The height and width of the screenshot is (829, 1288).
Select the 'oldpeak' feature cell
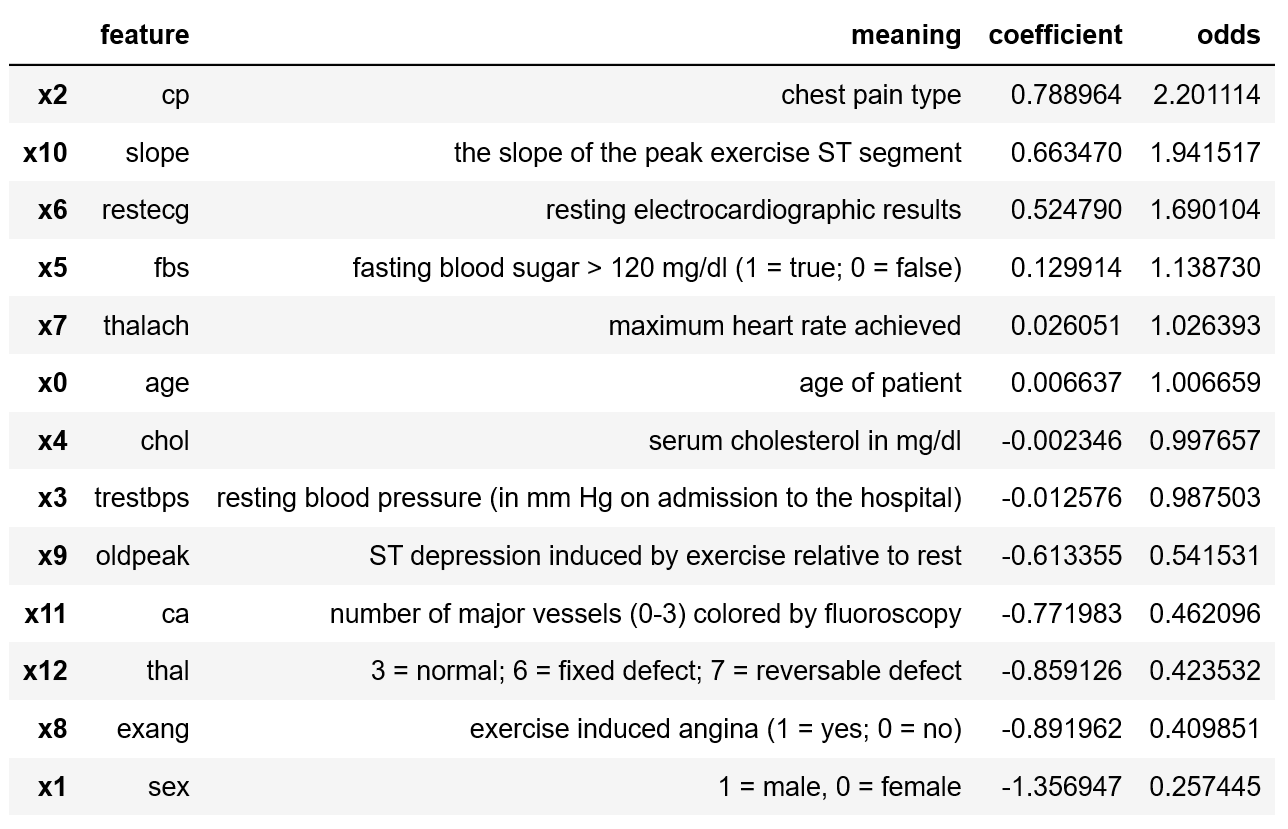tap(142, 556)
